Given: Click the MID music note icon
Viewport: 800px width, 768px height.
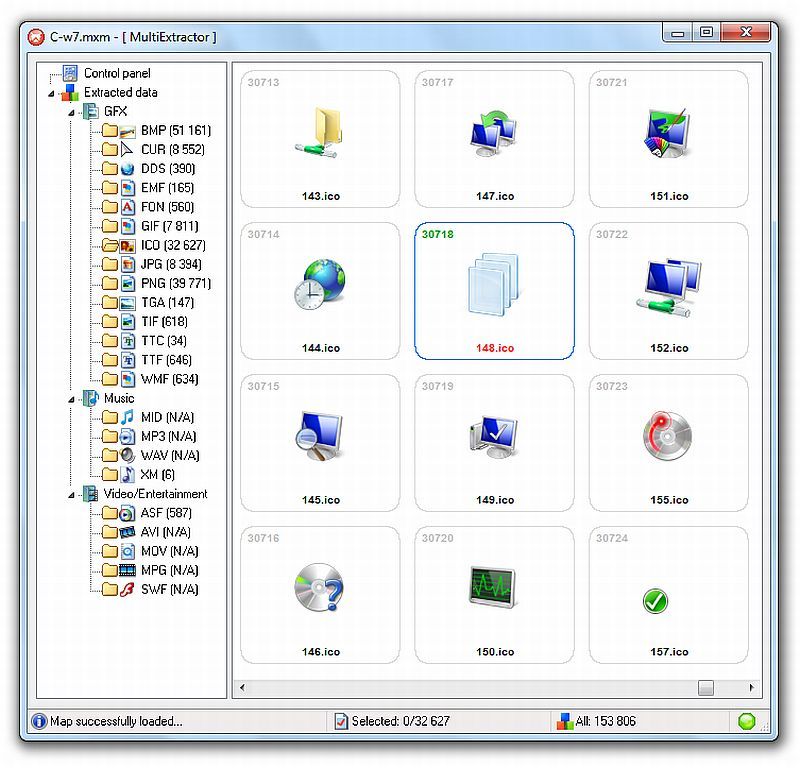Looking at the screenshot, I should pos(128,417).
